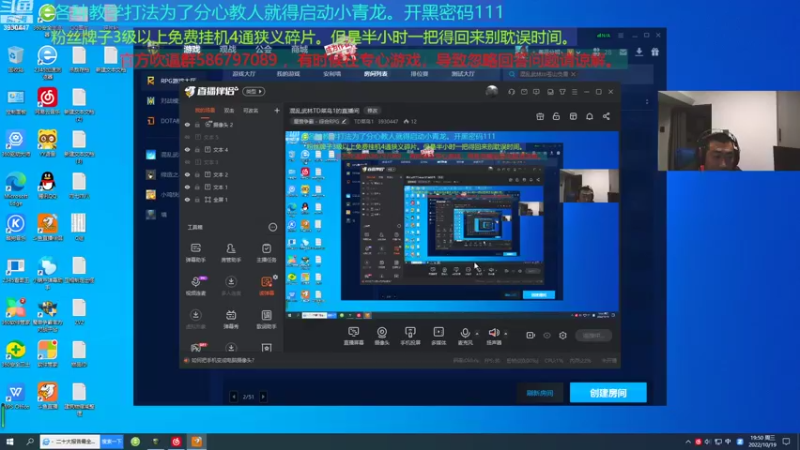The image size is (800, 450).
Task: Switch to the 游戏 tab in platform
Action: tap(192, 49)
